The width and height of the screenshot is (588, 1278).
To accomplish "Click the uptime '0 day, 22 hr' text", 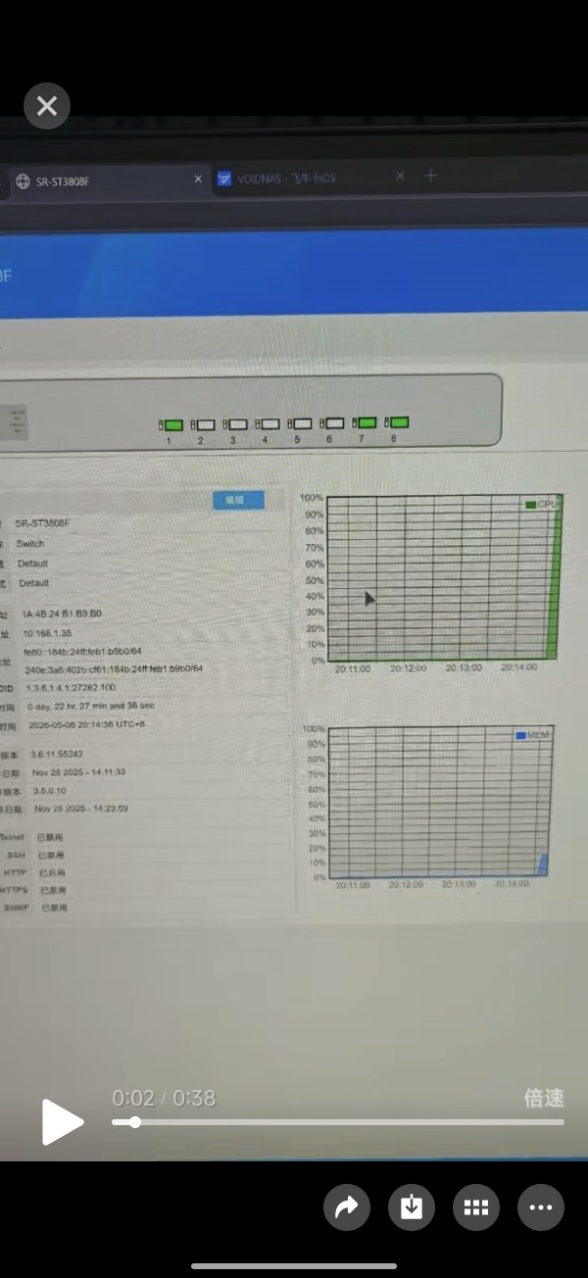I will [x=91, y=705].
